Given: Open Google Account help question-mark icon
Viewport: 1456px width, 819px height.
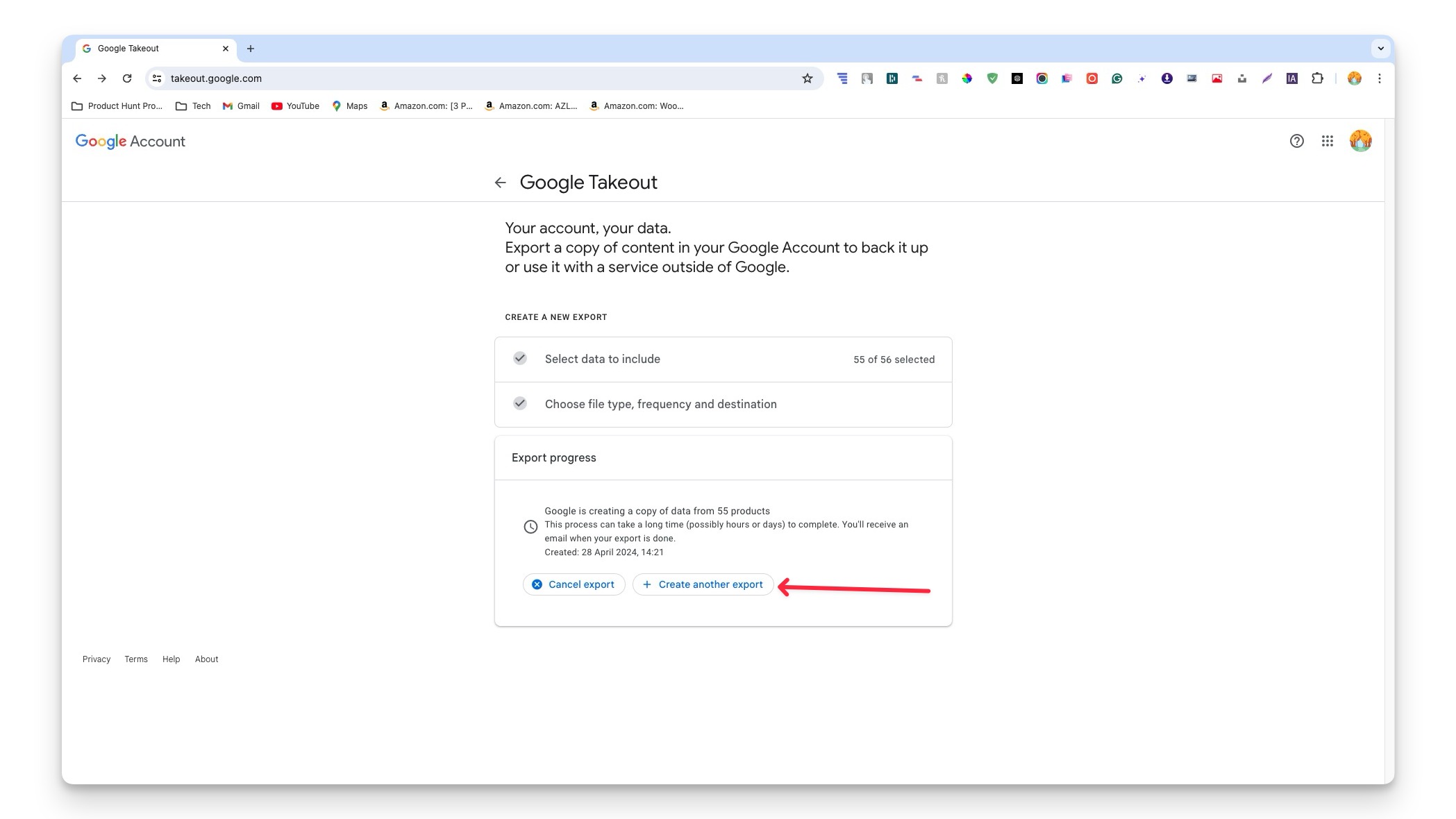Looking at the screenshot, I should [1297, 141].
